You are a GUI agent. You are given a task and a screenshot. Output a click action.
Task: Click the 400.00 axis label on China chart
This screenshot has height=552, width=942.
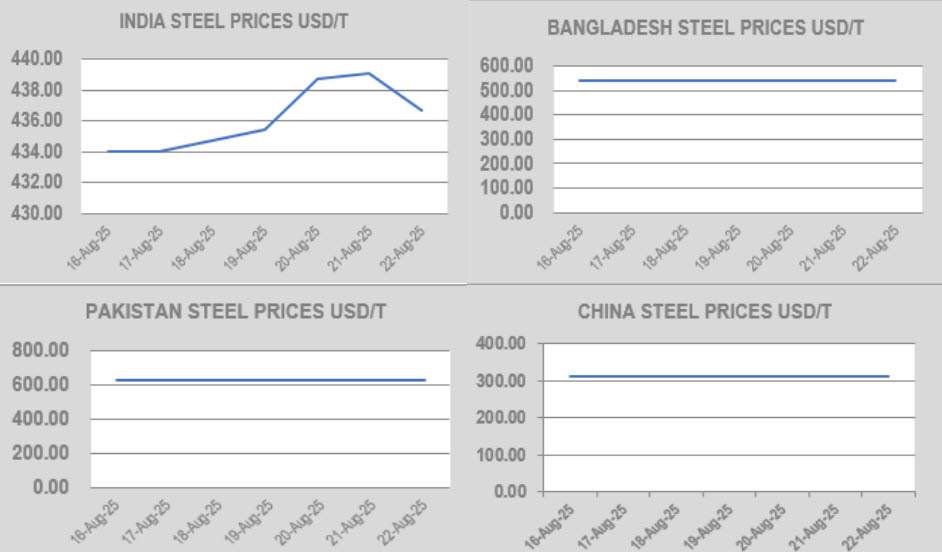point(500,343)
